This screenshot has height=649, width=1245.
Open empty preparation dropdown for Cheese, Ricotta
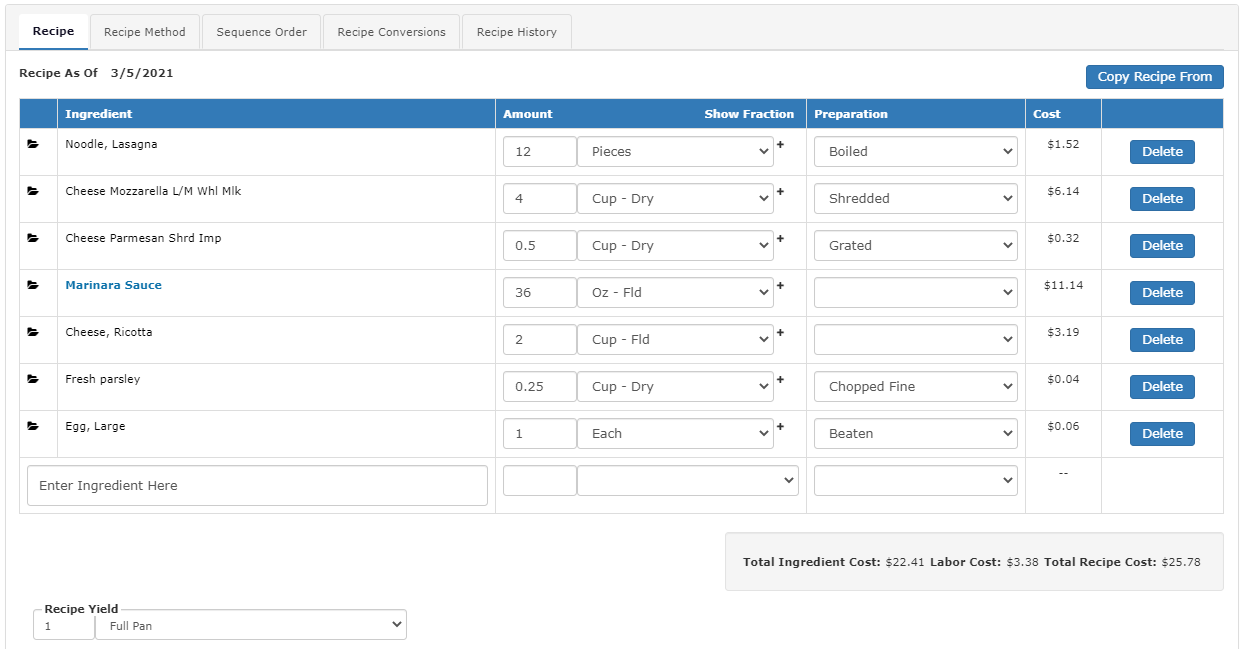(x=916, y=340)
